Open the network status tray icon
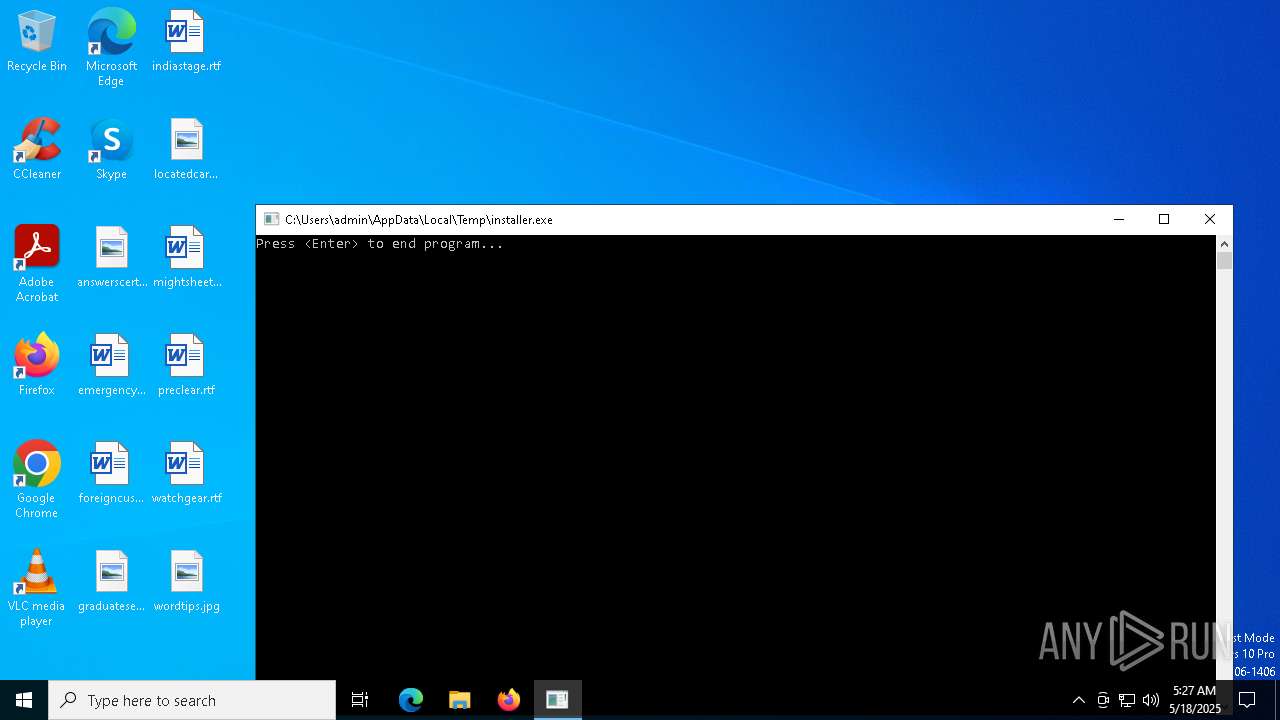 pyautogui.click(x=1127, y=700)
